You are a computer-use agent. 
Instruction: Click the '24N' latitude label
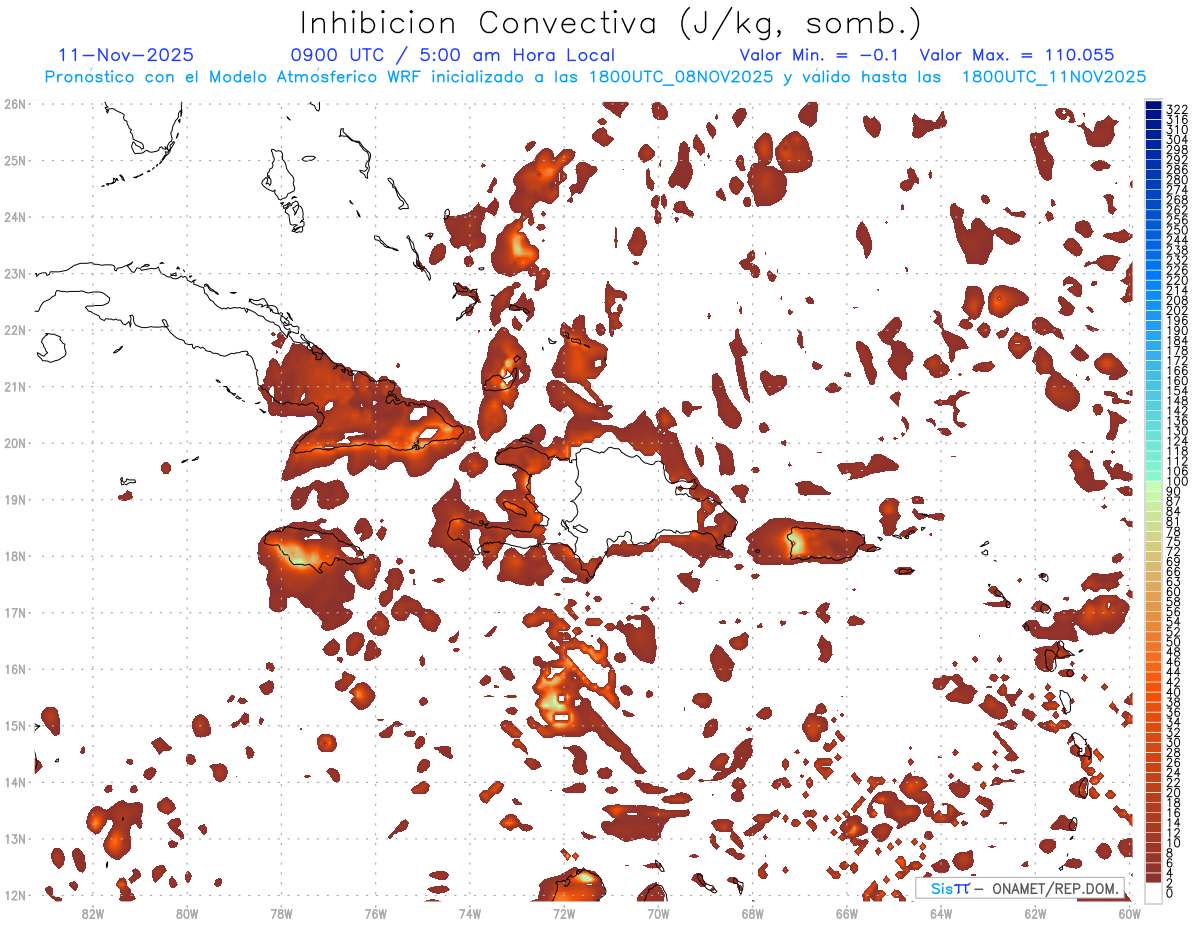tap(15, 217)
